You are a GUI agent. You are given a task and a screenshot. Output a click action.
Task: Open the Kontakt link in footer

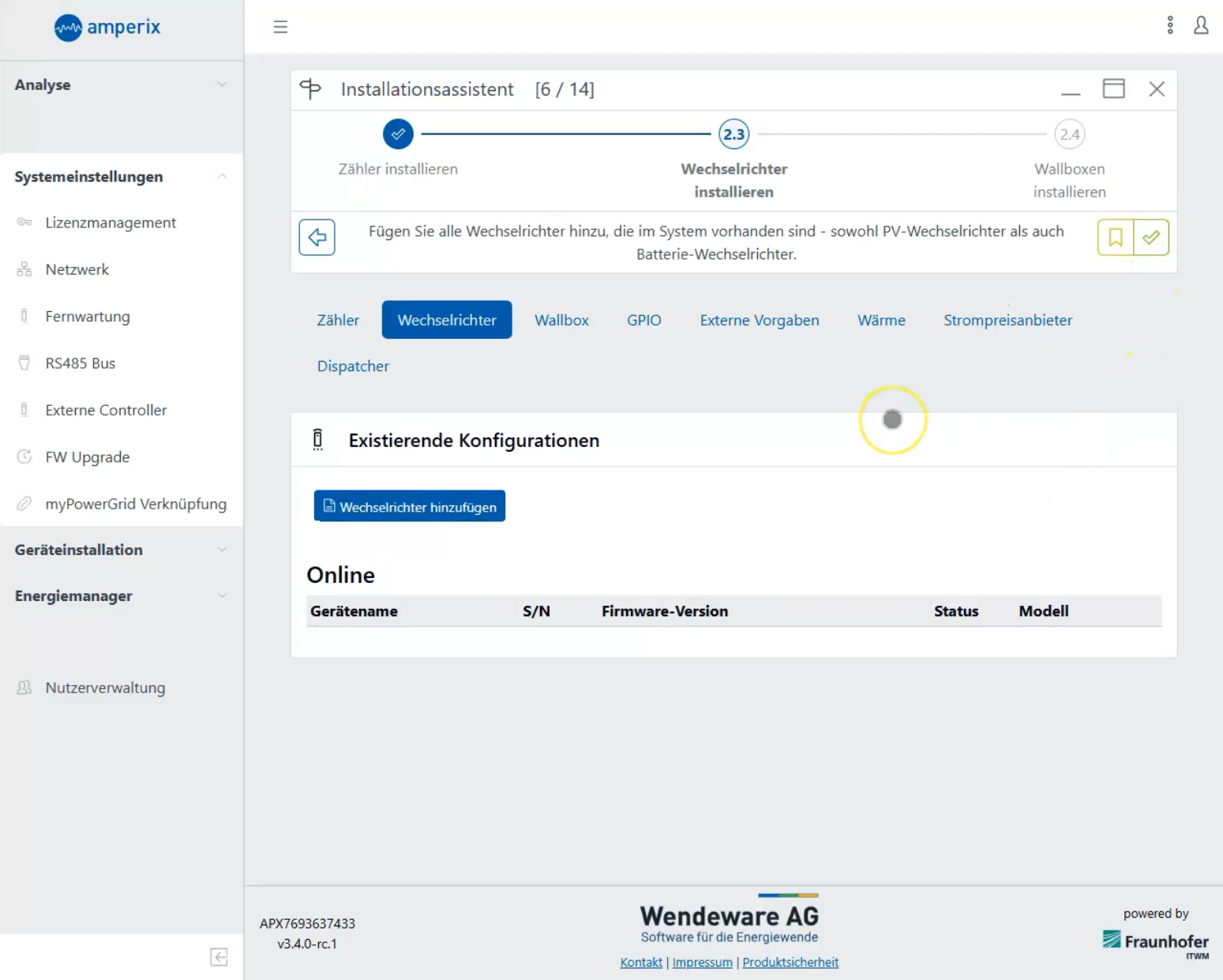(x=641, y=962)
